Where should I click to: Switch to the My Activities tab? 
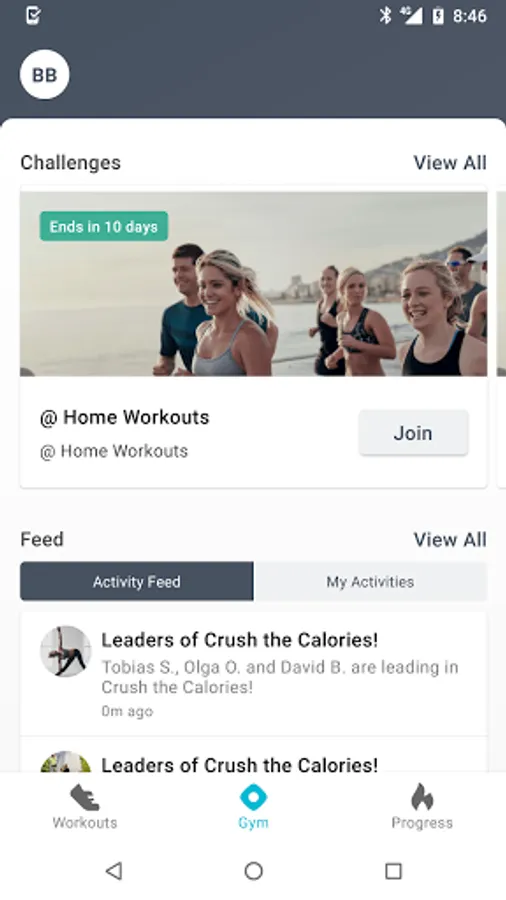370,581
